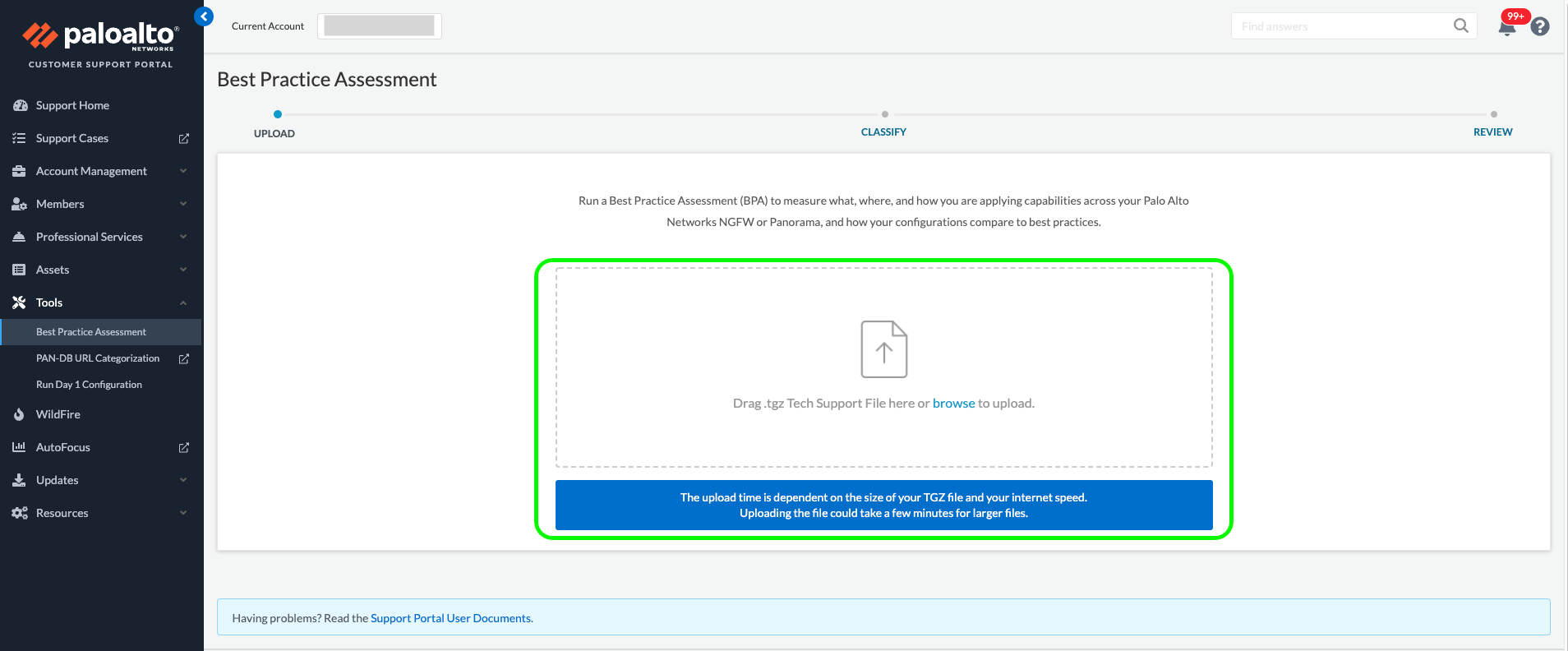Viewport: 1568px width, 651px height.
Task: Click the CLASSIFY progress step dot
Action: coord(884,114)
